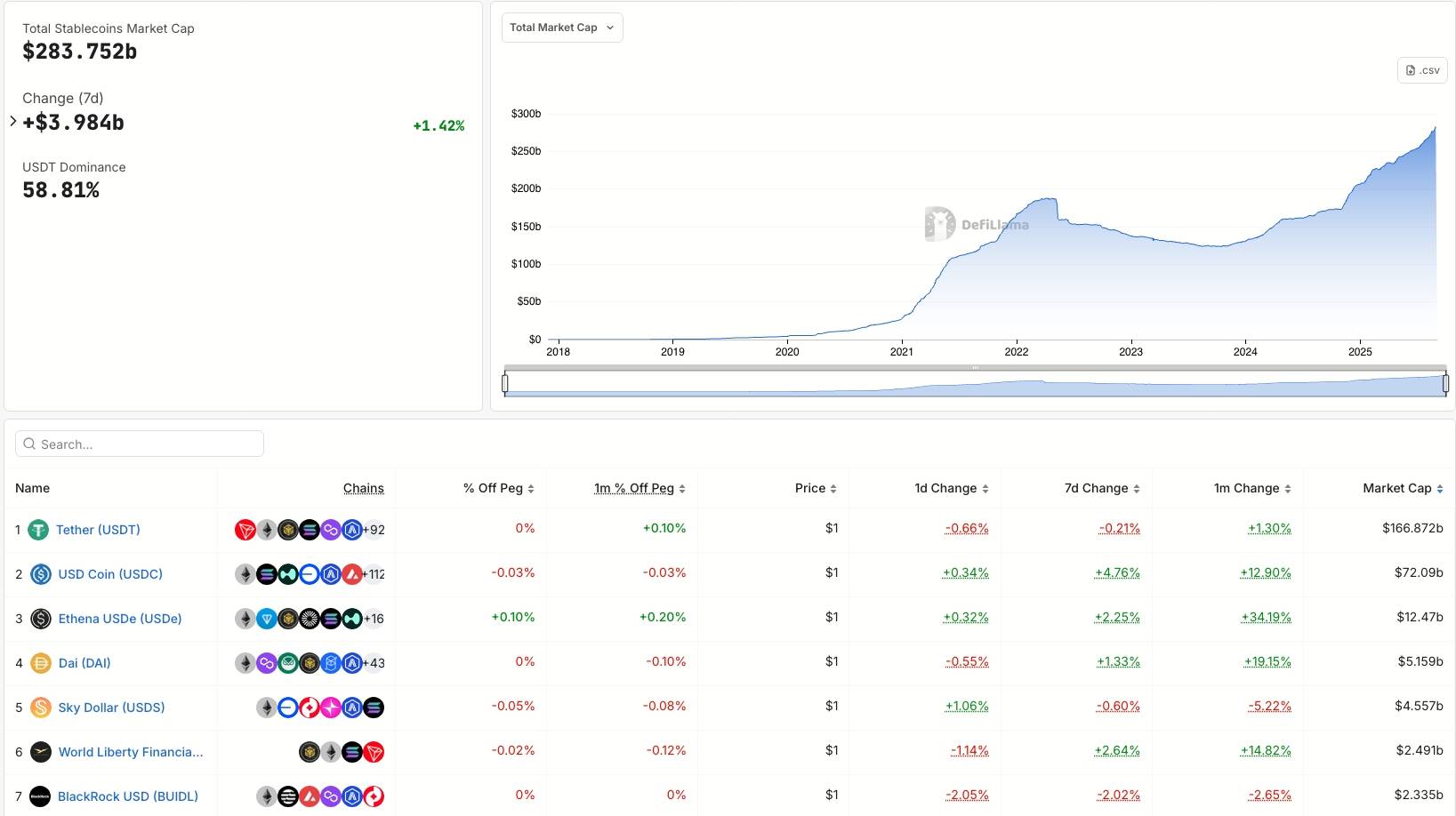Open the Sky Dollar (USDS) link
The width and height of the screenshot is (1456, 816).
tap(111, 708)
